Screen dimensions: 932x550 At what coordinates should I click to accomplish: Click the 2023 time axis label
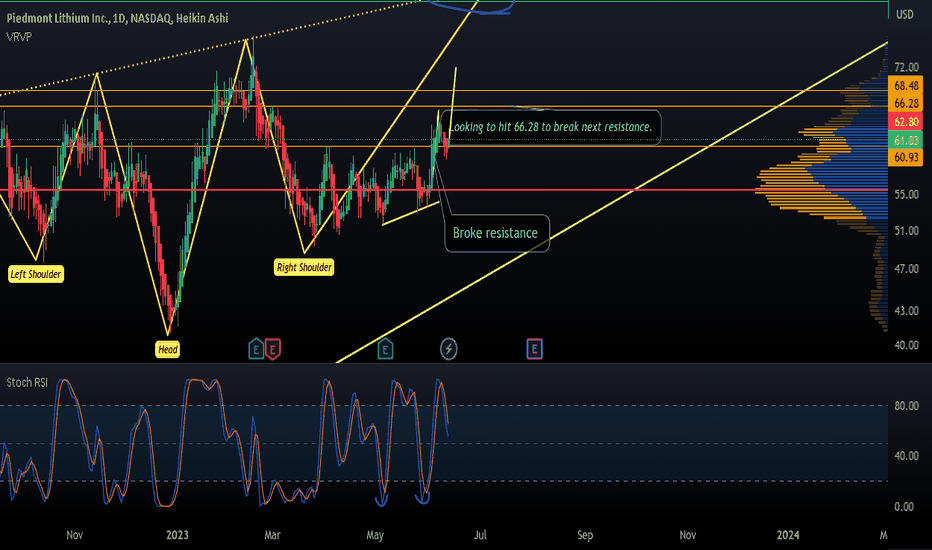point(177,535)
